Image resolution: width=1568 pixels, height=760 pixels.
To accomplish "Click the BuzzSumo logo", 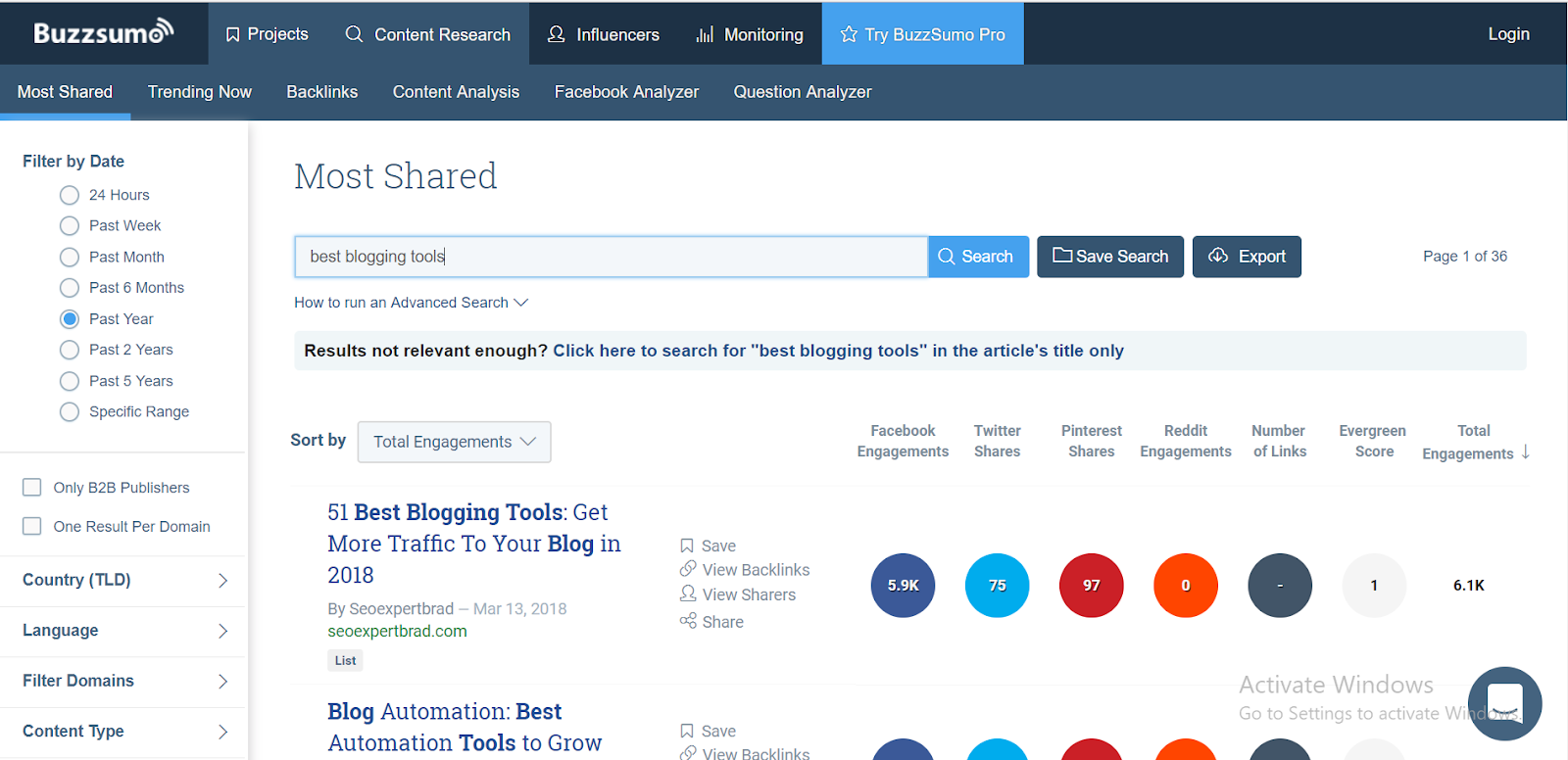I will coord(104,32).
